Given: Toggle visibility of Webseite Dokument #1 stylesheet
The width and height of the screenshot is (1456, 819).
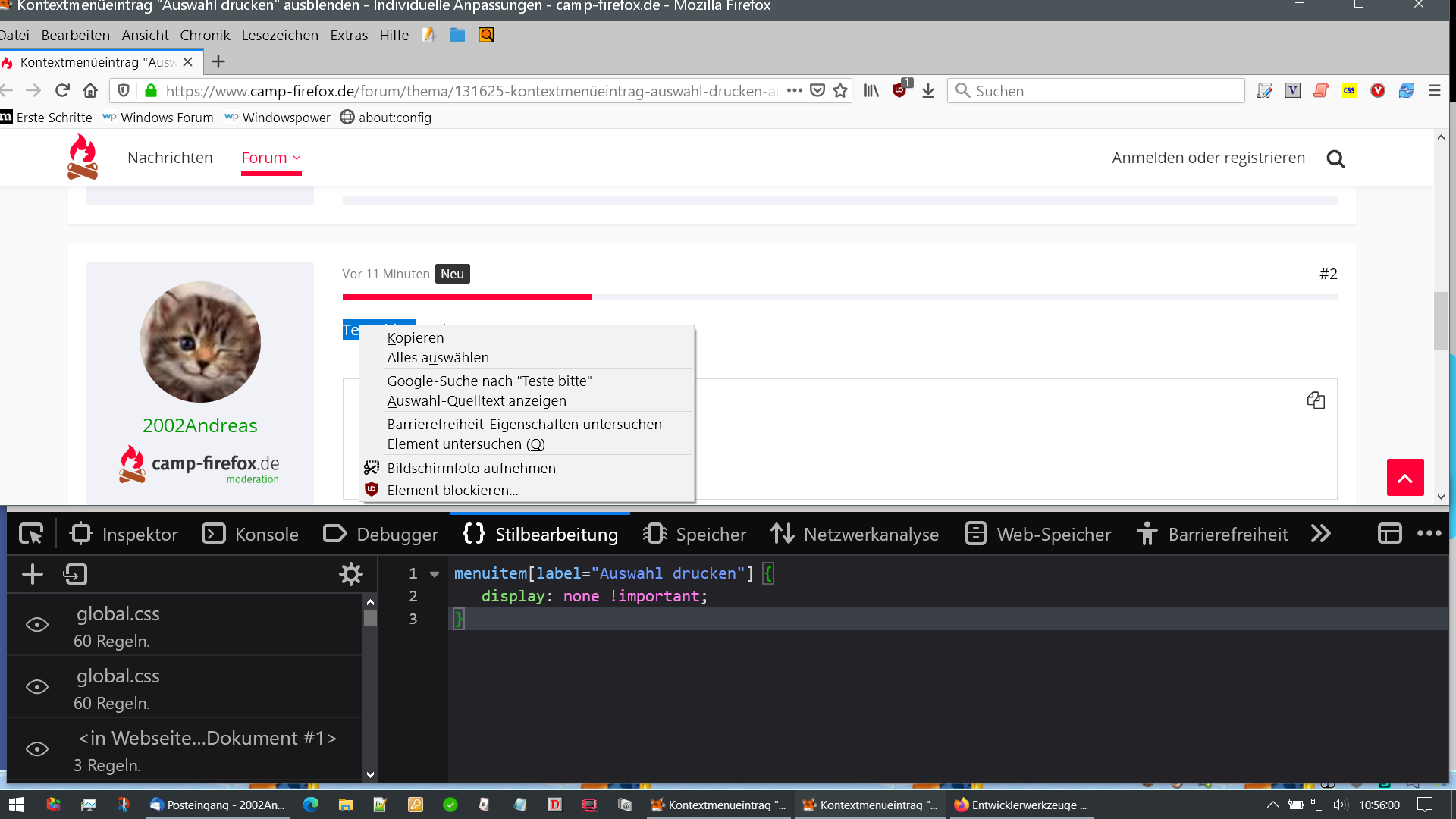Looking at the screenshot, I should (37, 749).
